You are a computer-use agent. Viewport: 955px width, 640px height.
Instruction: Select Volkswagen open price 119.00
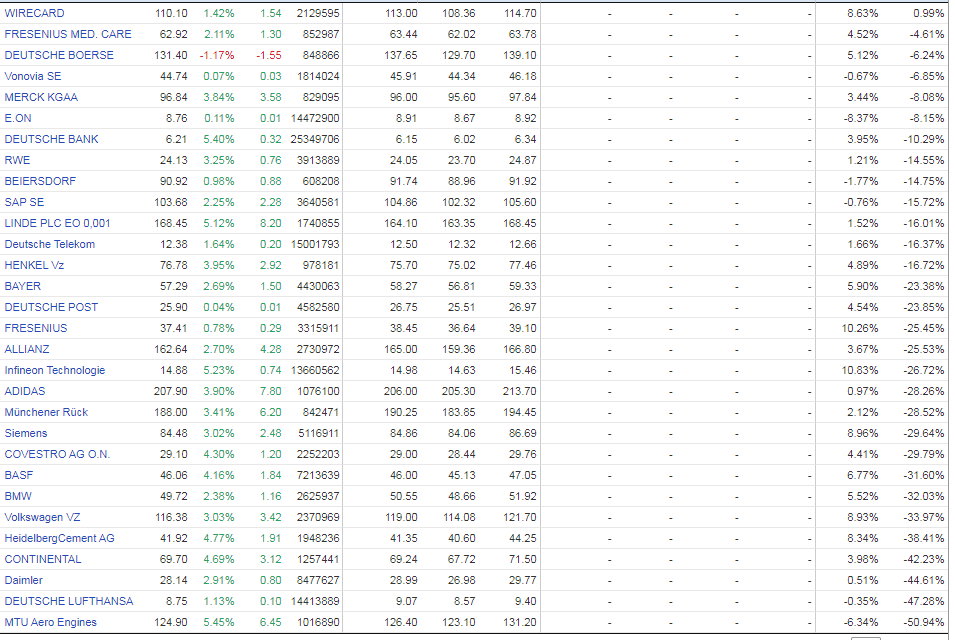point(401,518)
